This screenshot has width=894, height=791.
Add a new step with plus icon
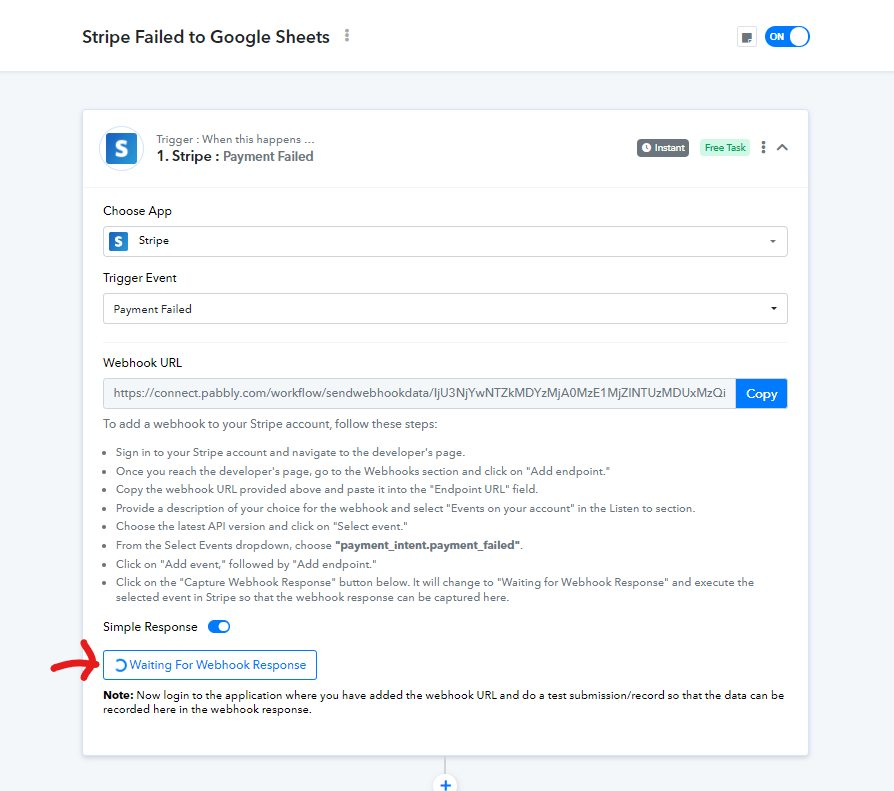point(445,784)
